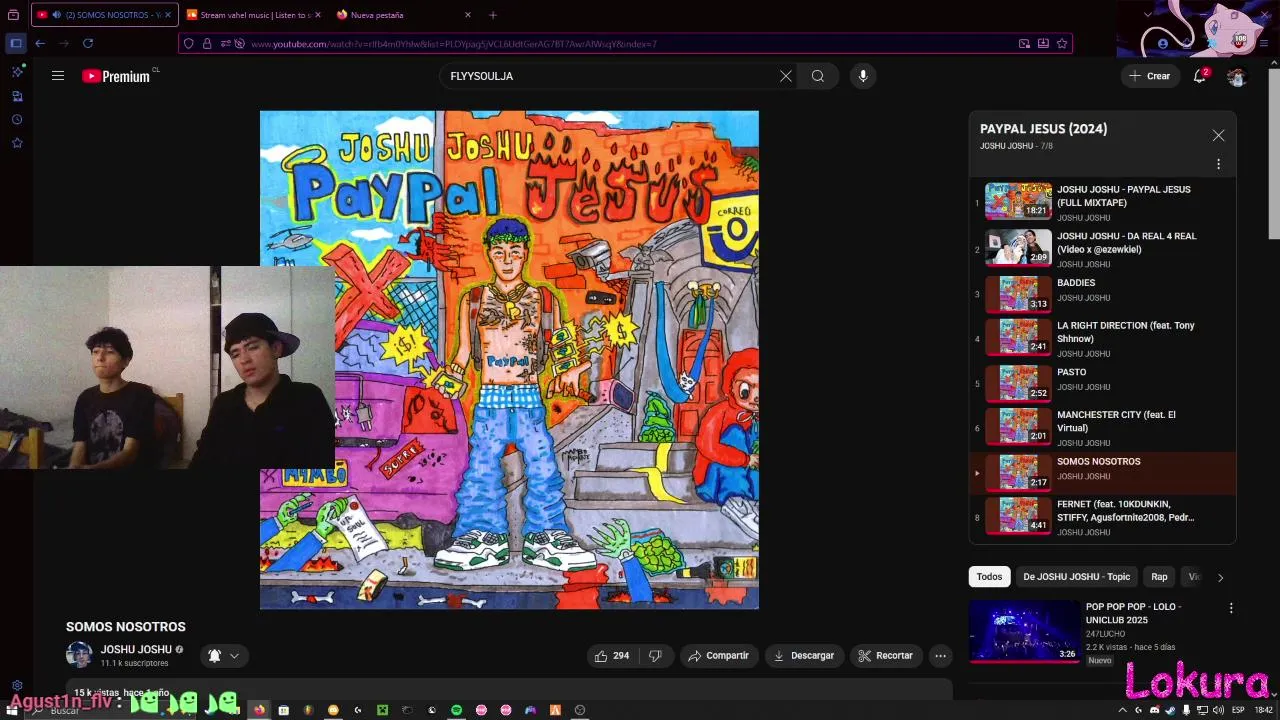This screenshot has height=720, width=1280.
Task: Open site security lock info
Action: coord(207,43)
